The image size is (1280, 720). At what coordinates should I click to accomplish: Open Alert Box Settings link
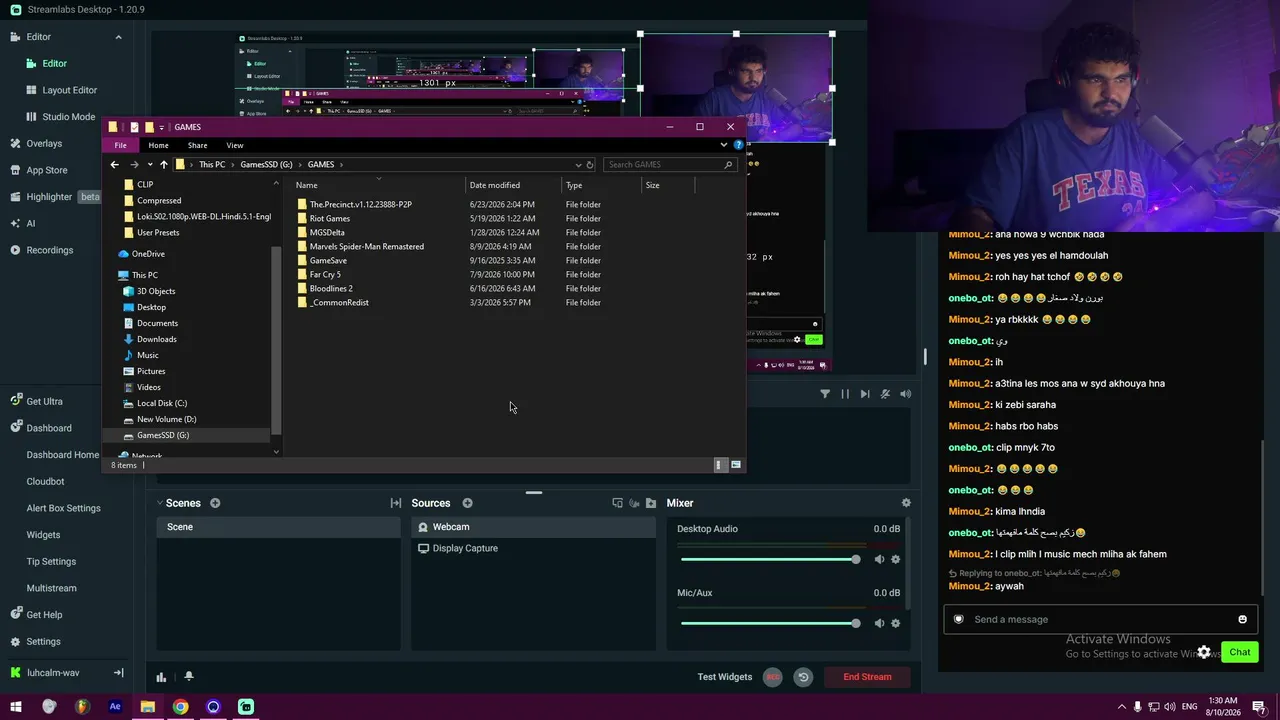(x=63, y=508)
